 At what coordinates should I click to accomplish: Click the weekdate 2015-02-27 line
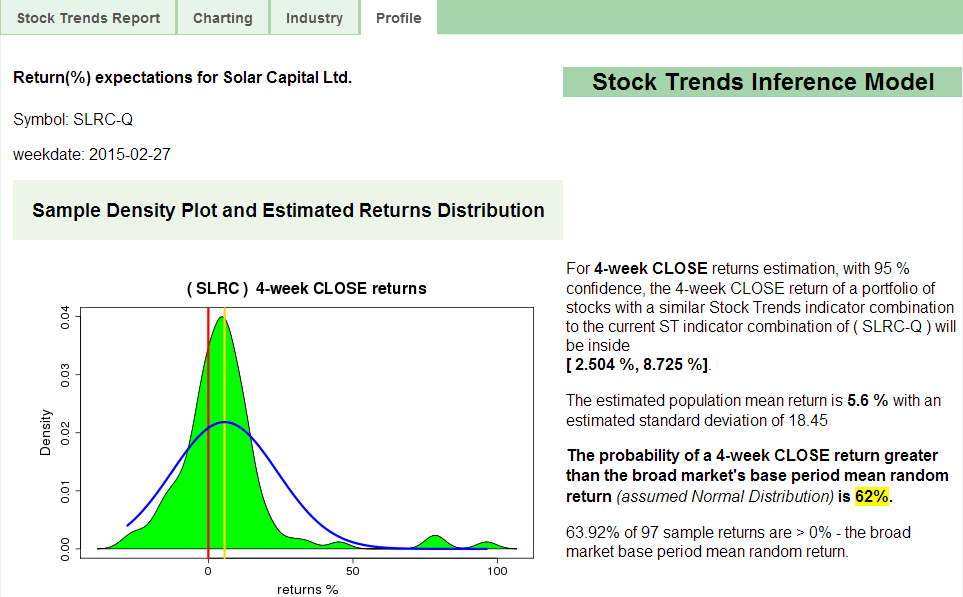(x=92, y=154)
